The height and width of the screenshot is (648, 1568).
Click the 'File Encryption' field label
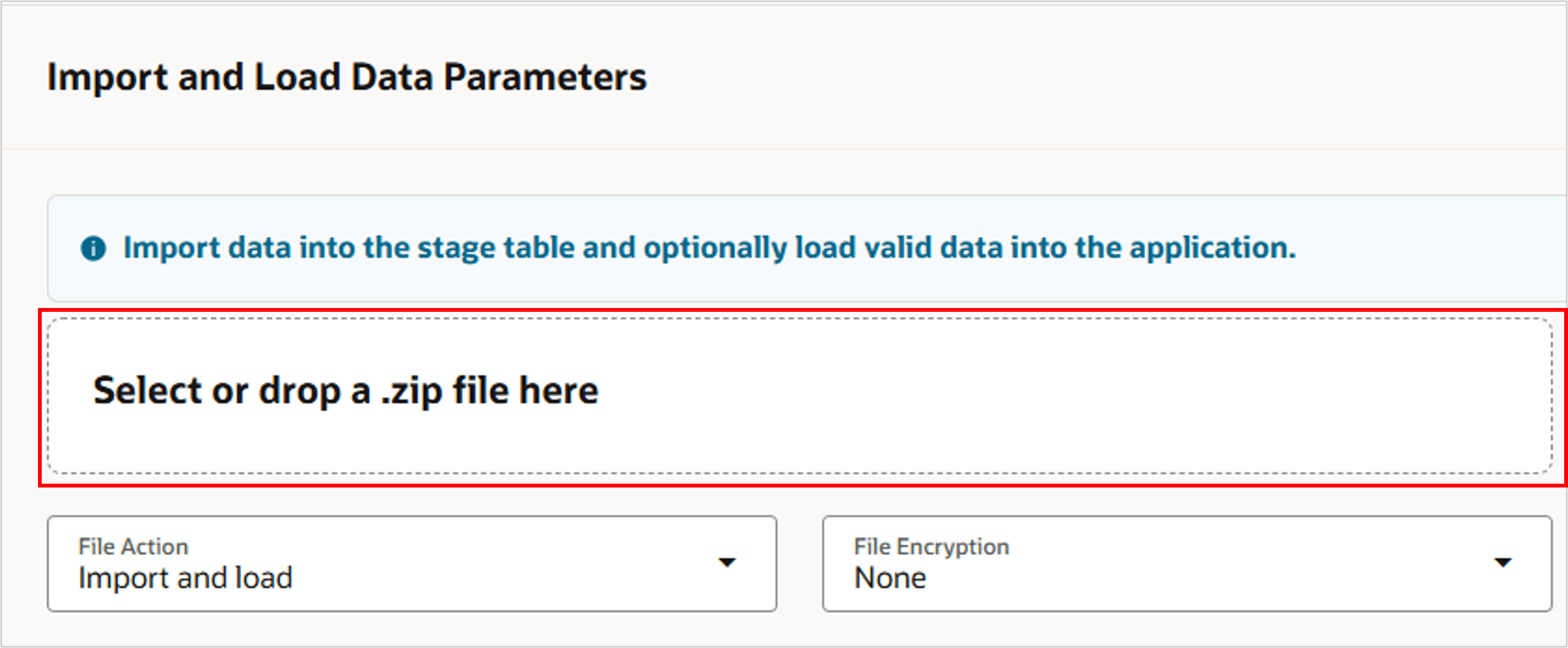[x=931, y=546]
